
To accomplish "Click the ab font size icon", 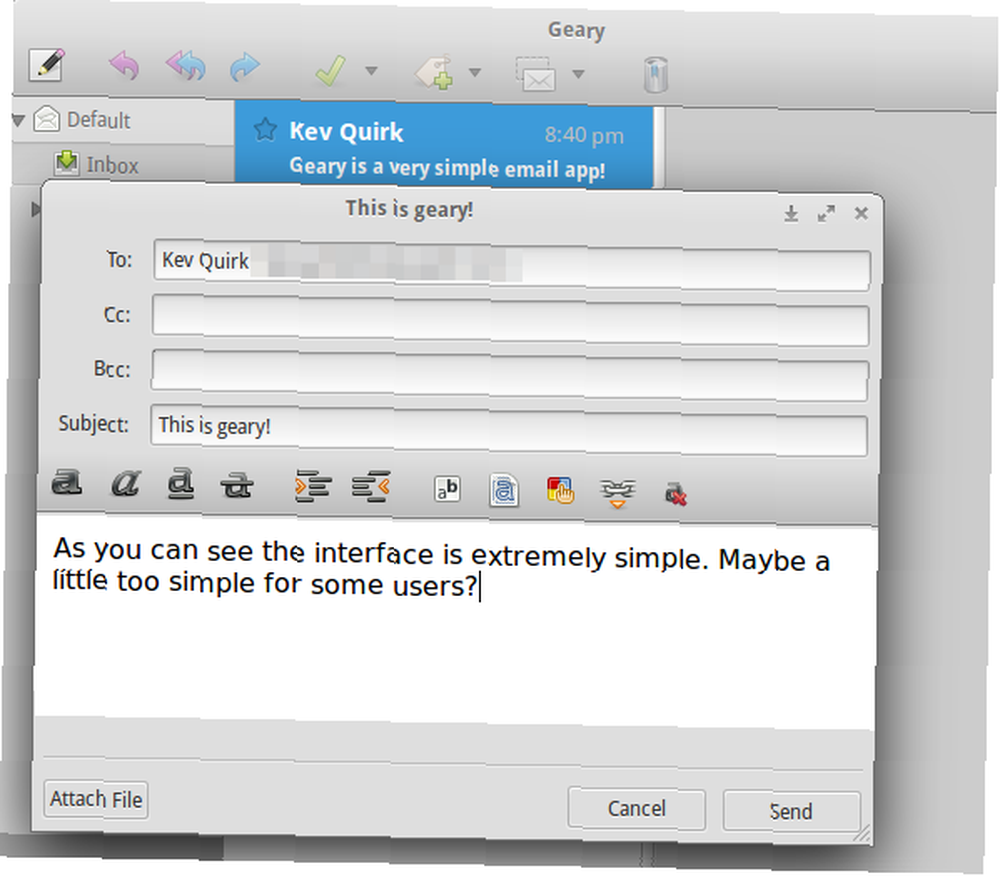I will click(x=447, y=489).
